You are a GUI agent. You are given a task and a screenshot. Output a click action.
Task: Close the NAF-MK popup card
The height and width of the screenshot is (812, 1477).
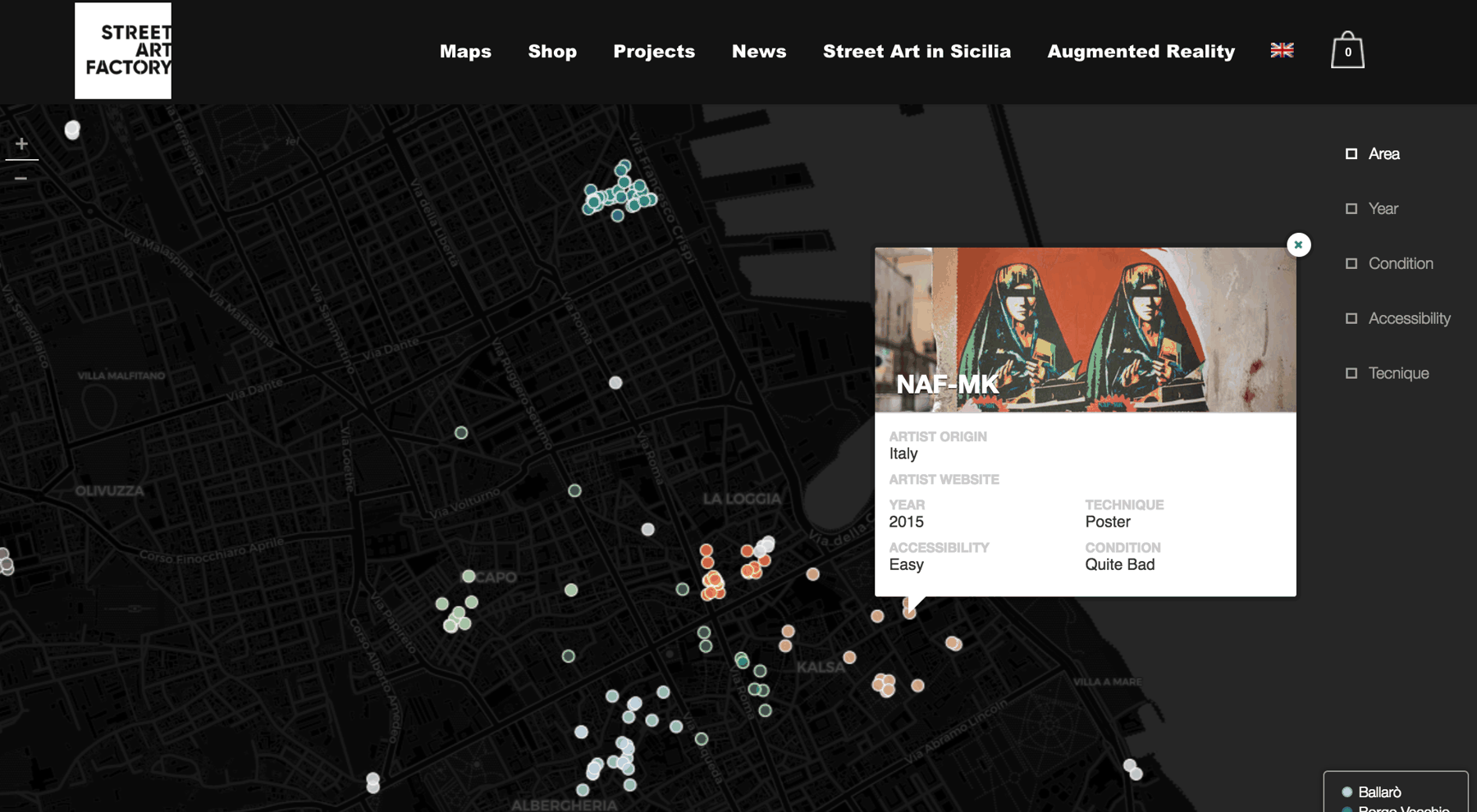(1298, 244)
